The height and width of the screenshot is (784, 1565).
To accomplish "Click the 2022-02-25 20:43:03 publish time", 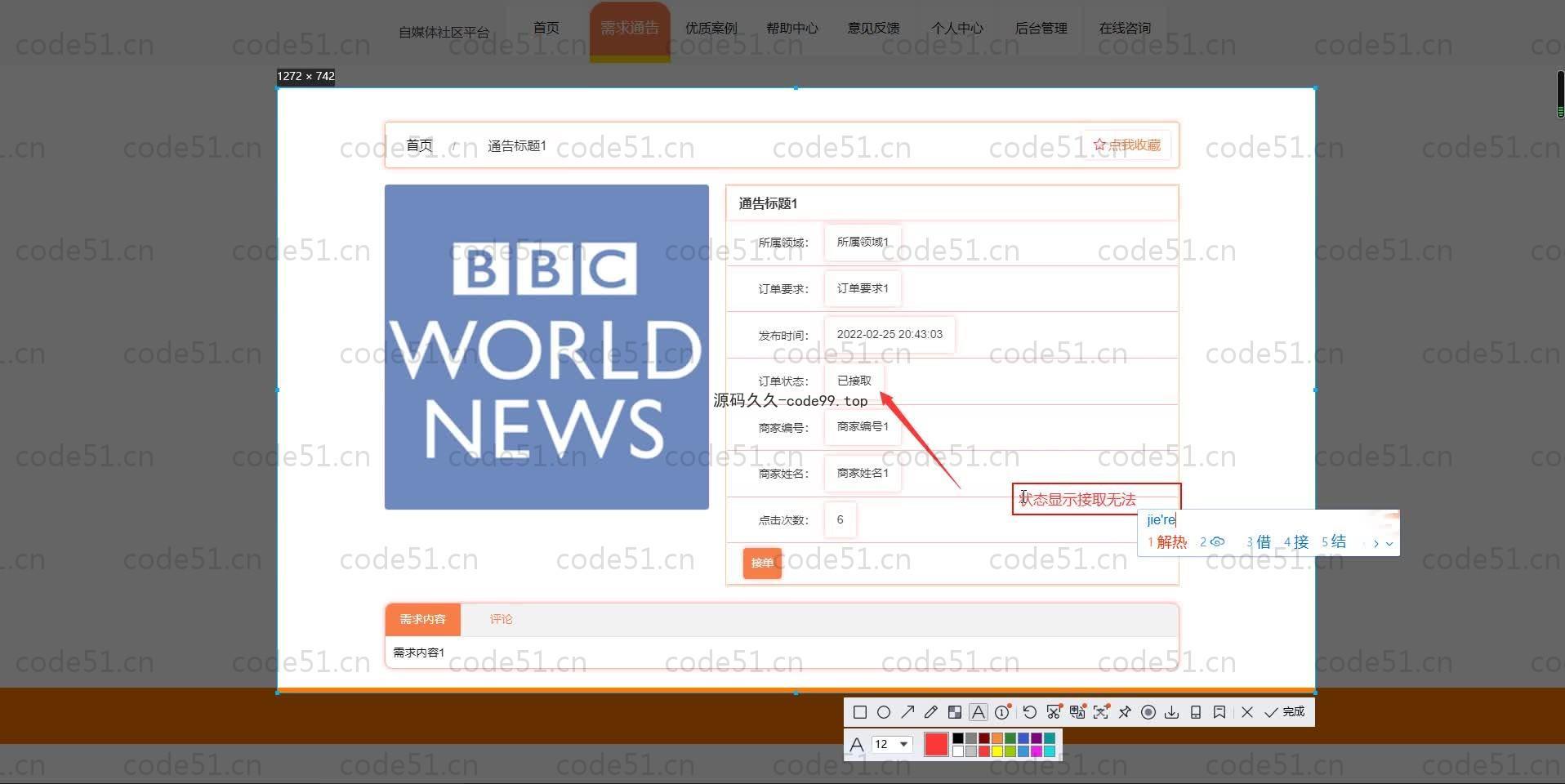I will tap(890, 334).
